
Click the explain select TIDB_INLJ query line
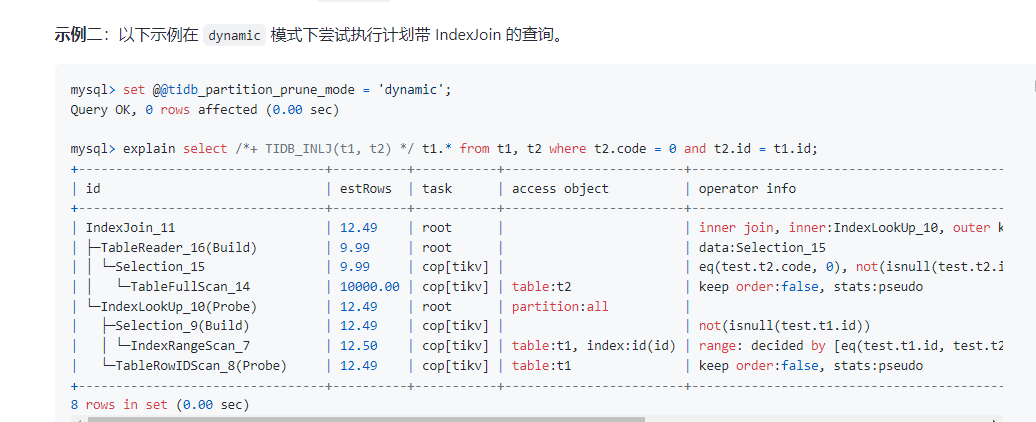click(444, 149)
